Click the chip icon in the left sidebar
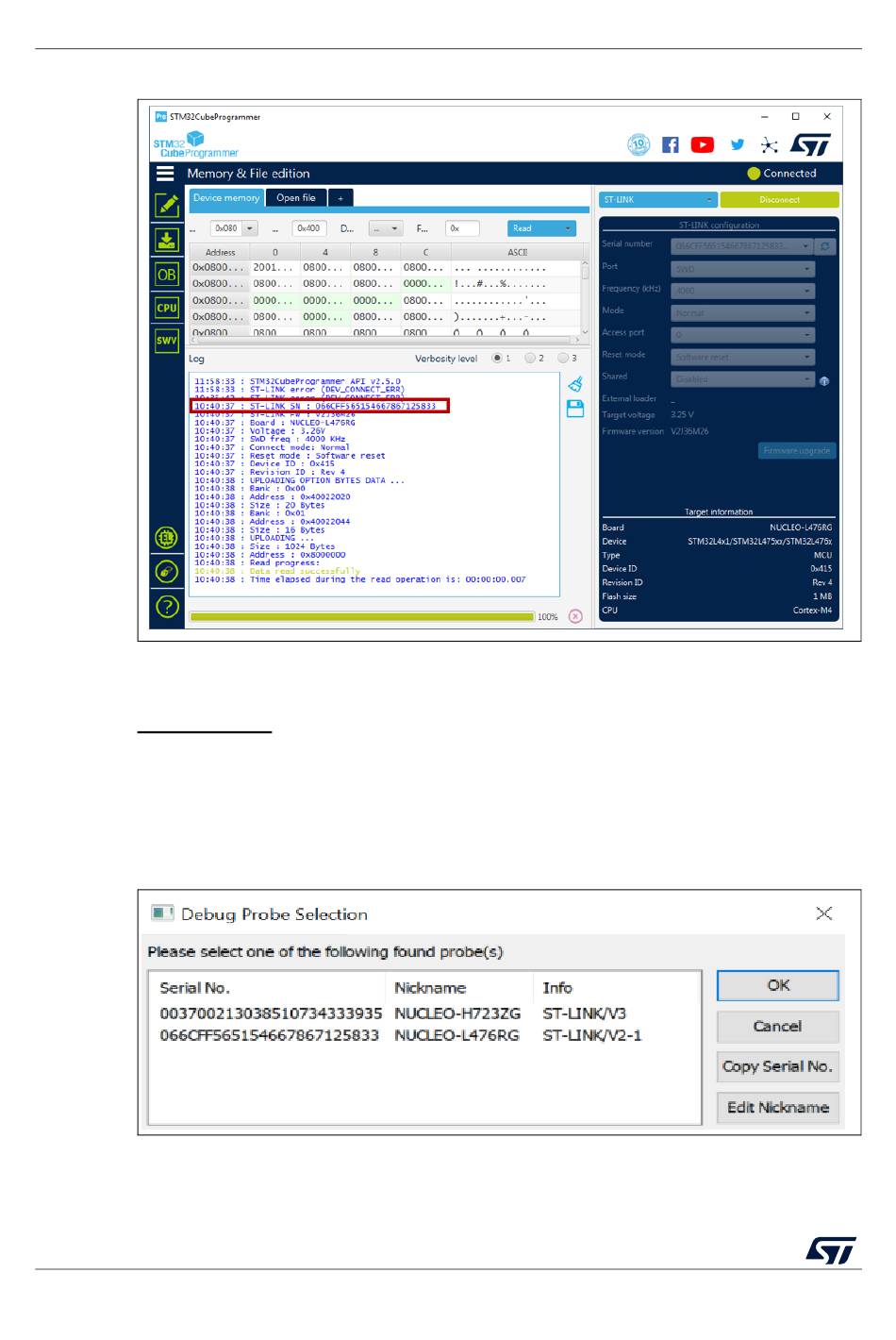The image size is (896, 1340). click(167, 538)
